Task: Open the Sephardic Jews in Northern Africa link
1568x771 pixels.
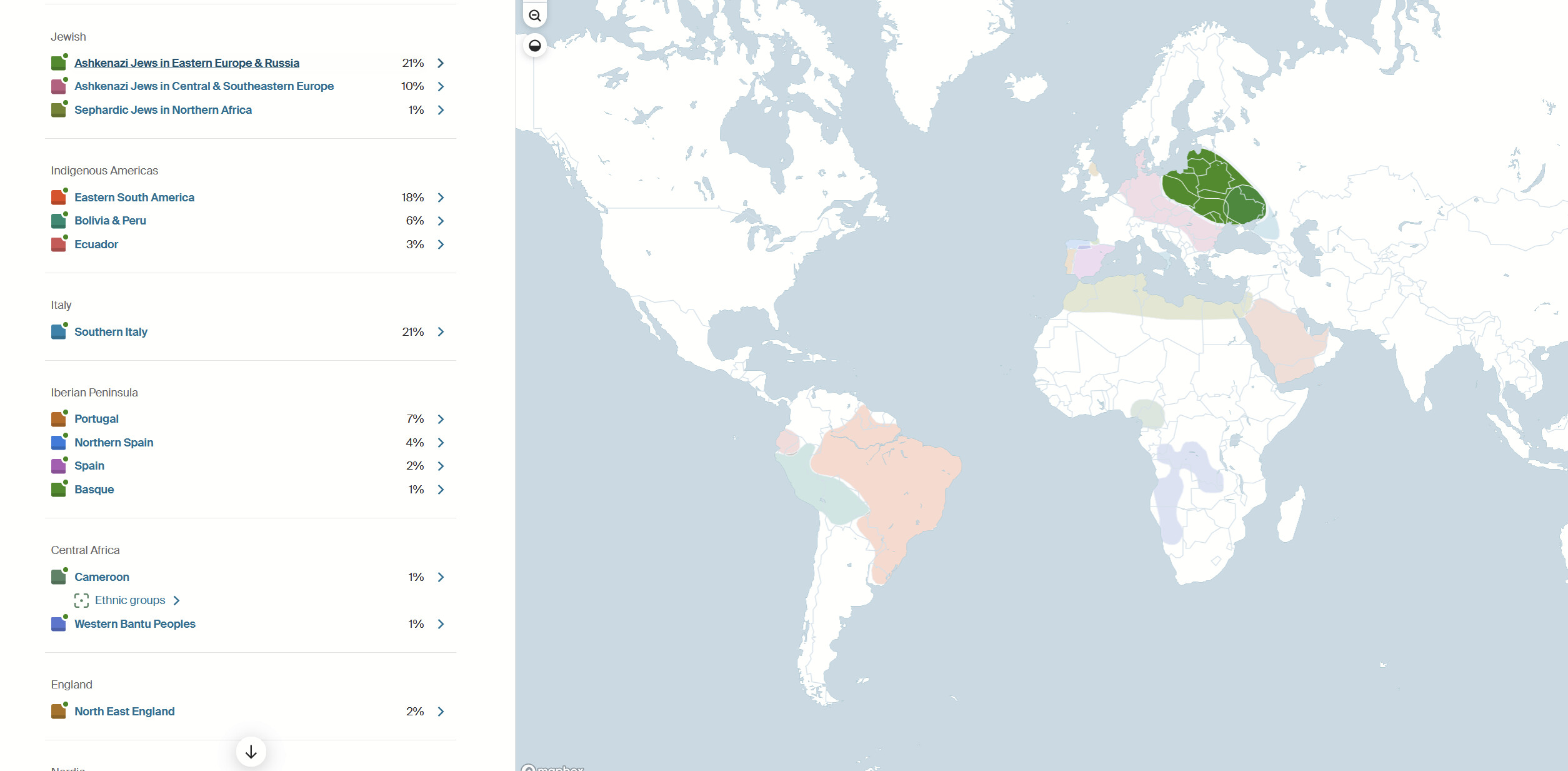Action: pyautogui.click(x=162, y=110)
